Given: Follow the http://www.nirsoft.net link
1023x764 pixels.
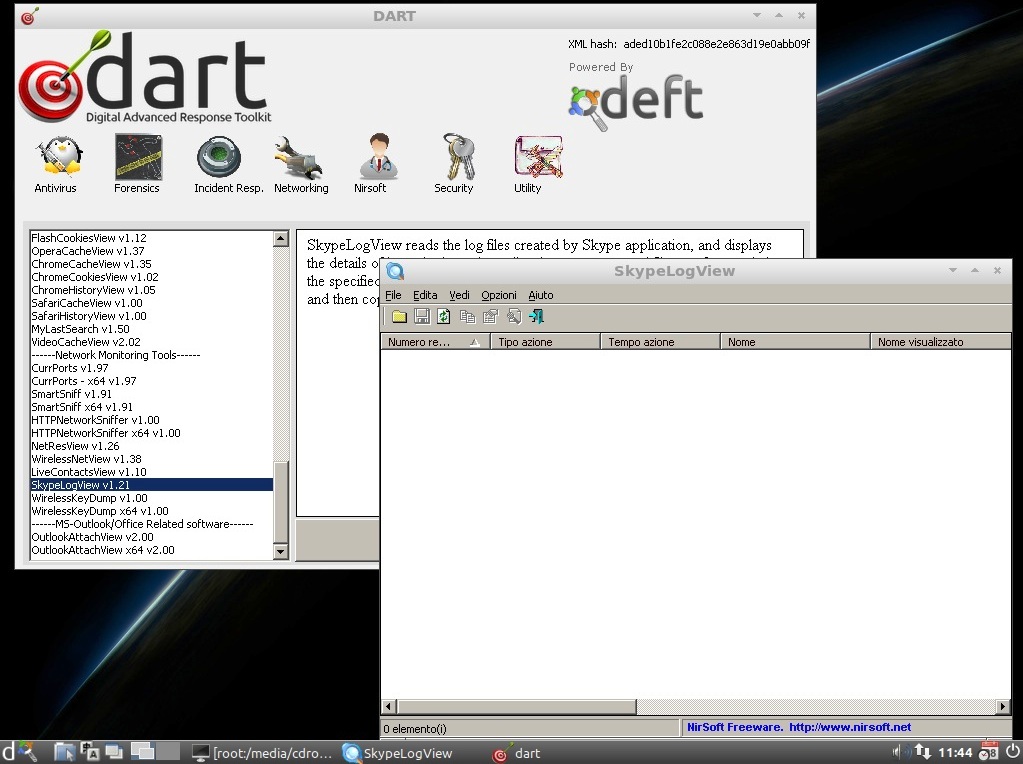Looking at the screenshot, I should click(x=849, y=727).
